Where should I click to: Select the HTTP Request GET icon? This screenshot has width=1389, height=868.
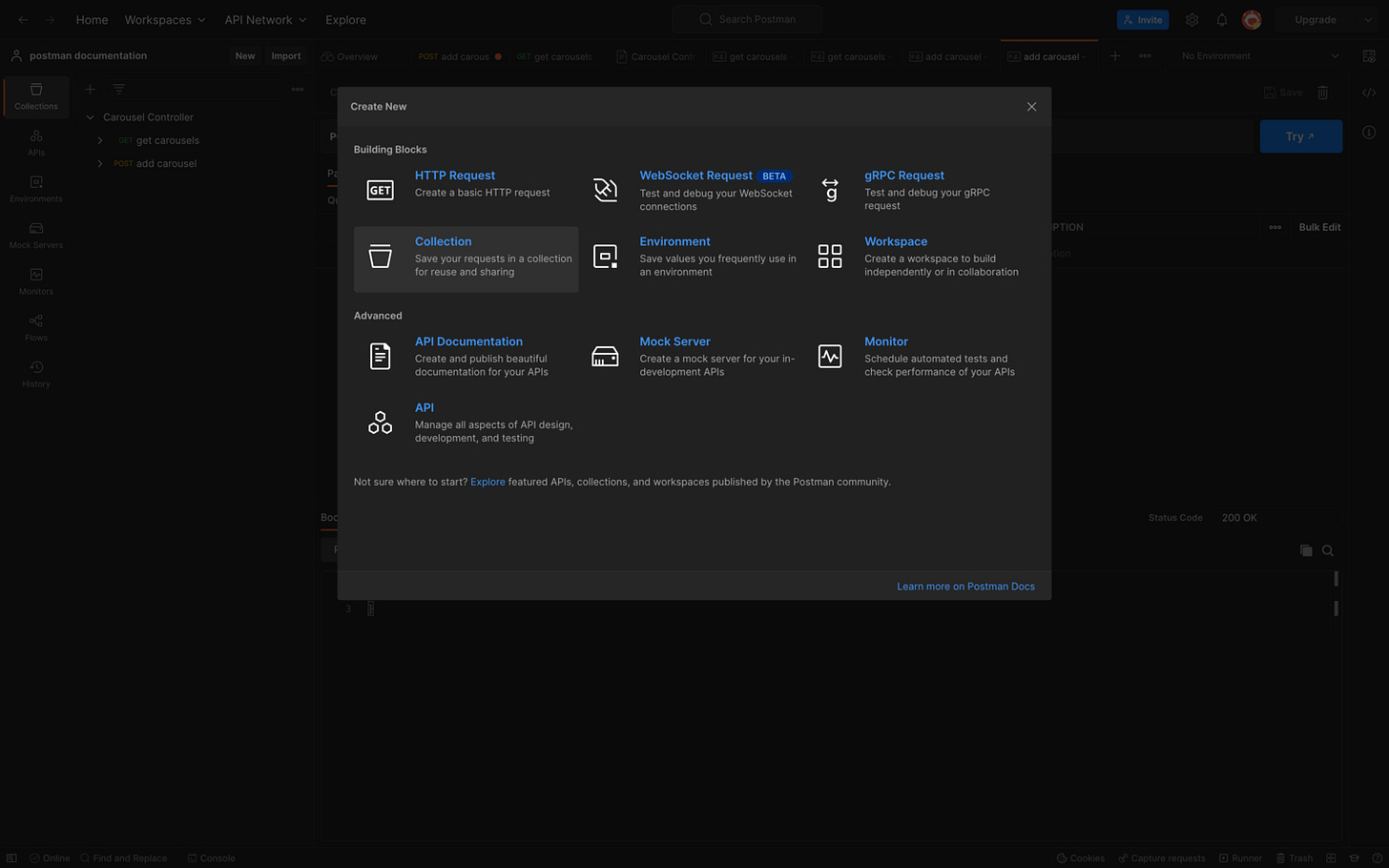380,190
